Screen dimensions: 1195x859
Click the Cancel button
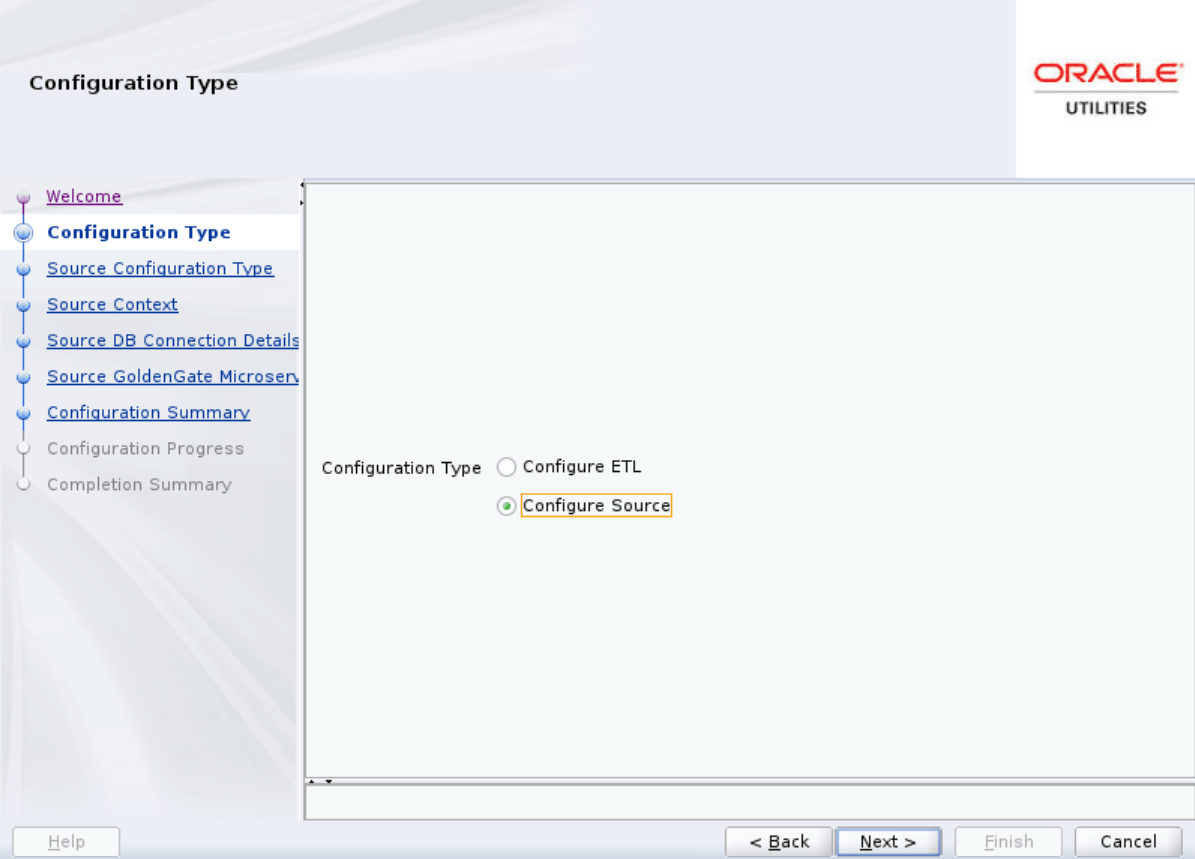coord(1128,841)
